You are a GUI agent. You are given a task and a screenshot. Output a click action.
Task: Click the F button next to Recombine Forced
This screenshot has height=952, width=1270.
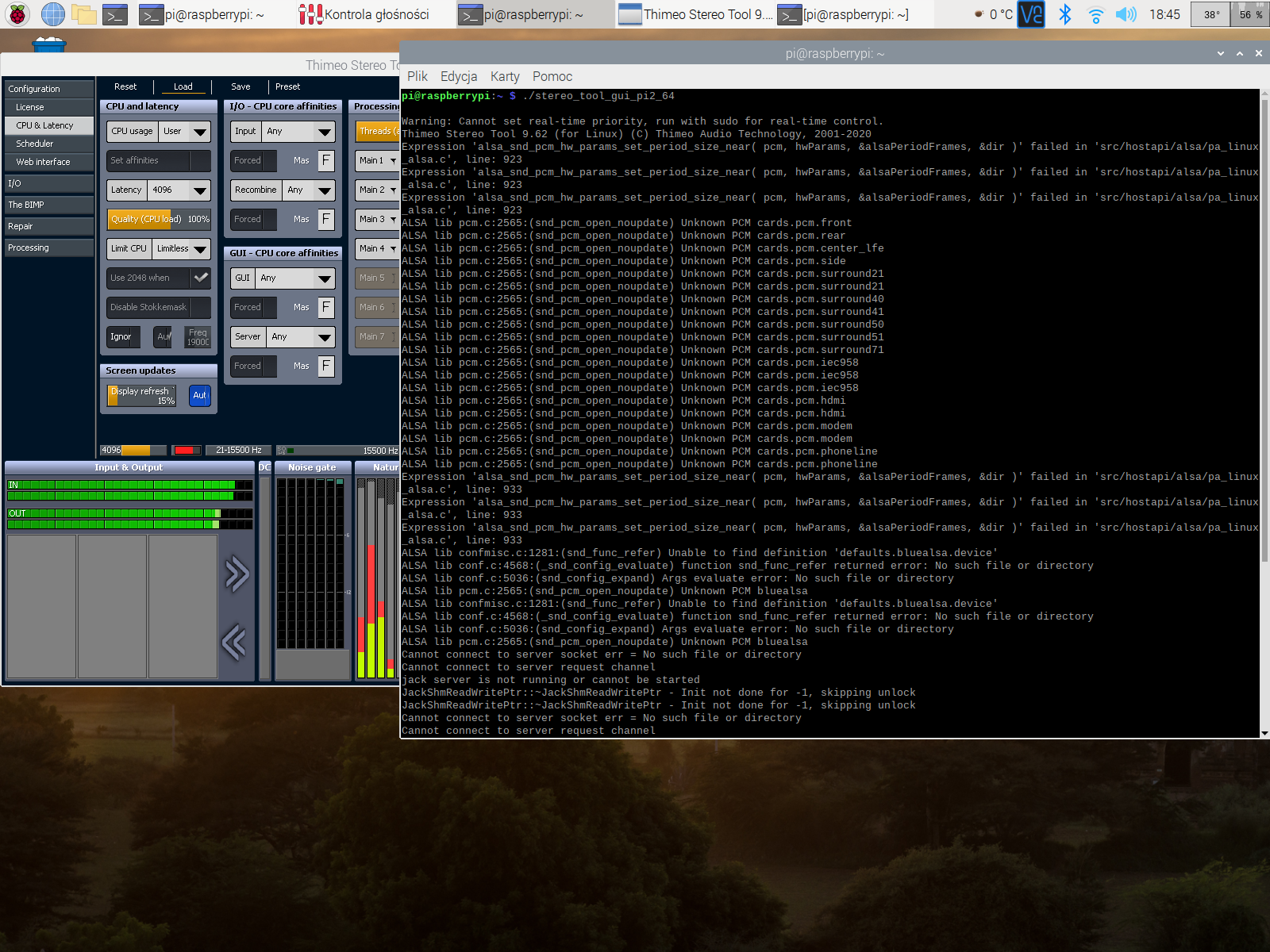click(x=325, y=219)
